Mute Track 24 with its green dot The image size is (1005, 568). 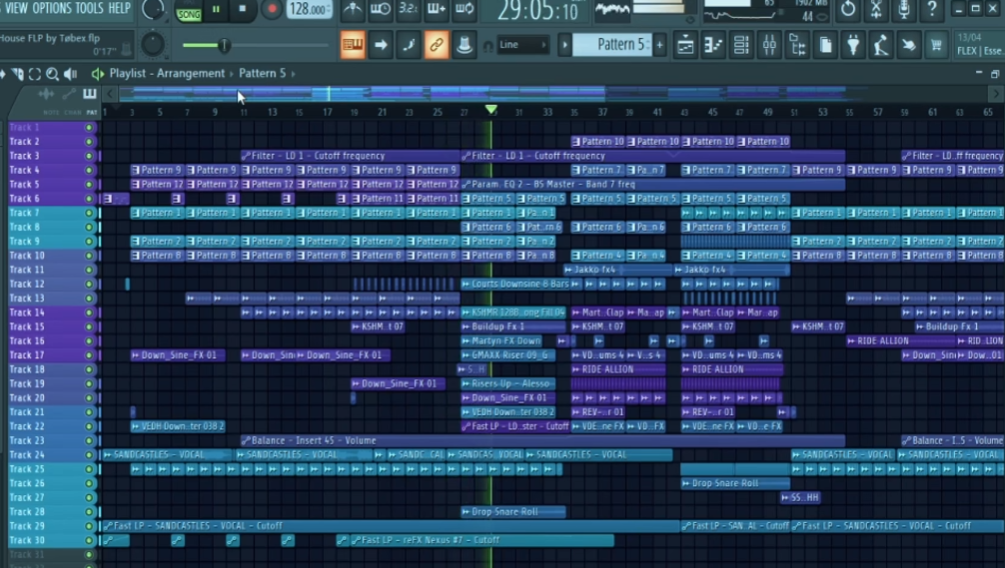tap(89, 455)
